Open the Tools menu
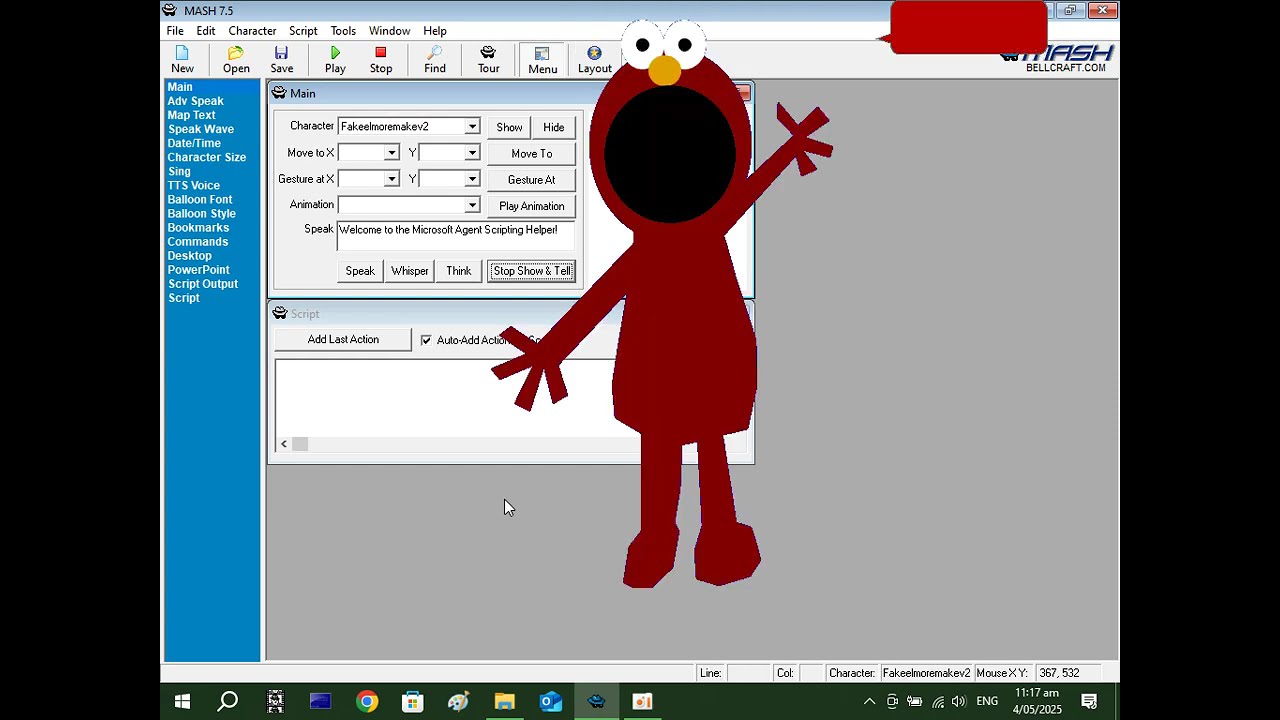The height and width of the screenshot is (720, 1280). click(x=343, y=31)
